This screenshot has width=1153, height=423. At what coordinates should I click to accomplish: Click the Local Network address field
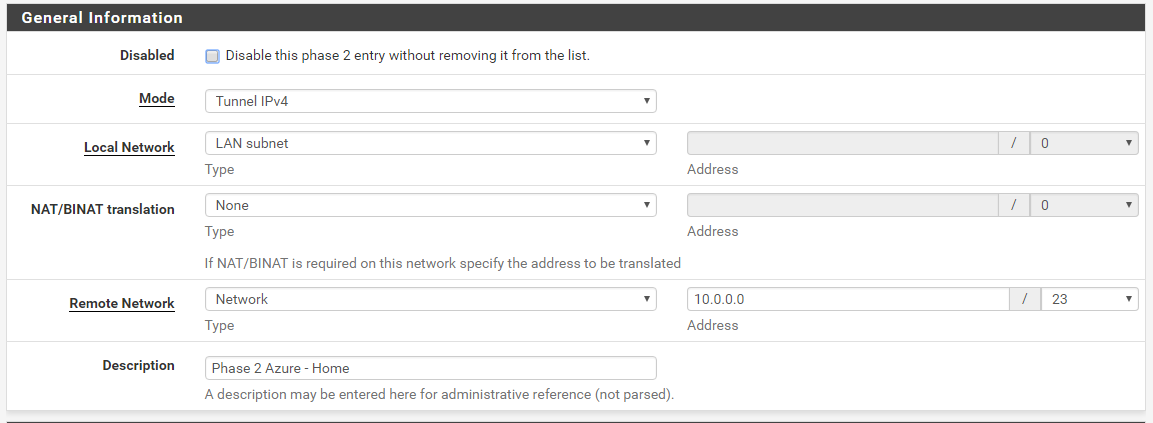tap(843, 143)
